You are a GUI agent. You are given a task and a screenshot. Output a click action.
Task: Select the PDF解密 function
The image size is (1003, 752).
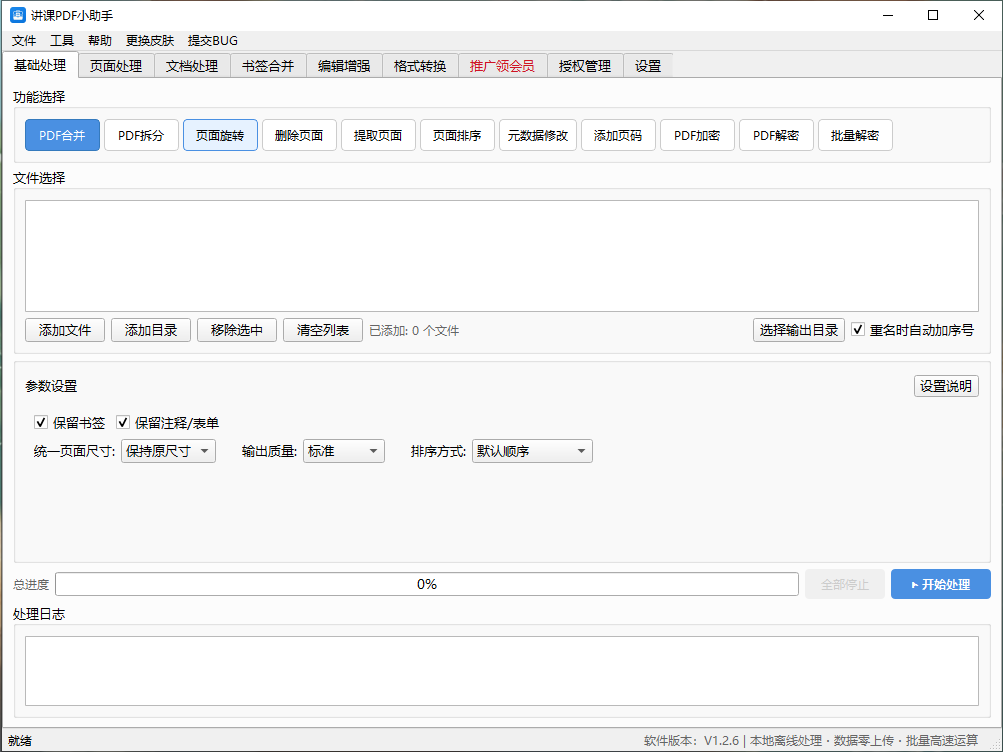click(776, 136)
